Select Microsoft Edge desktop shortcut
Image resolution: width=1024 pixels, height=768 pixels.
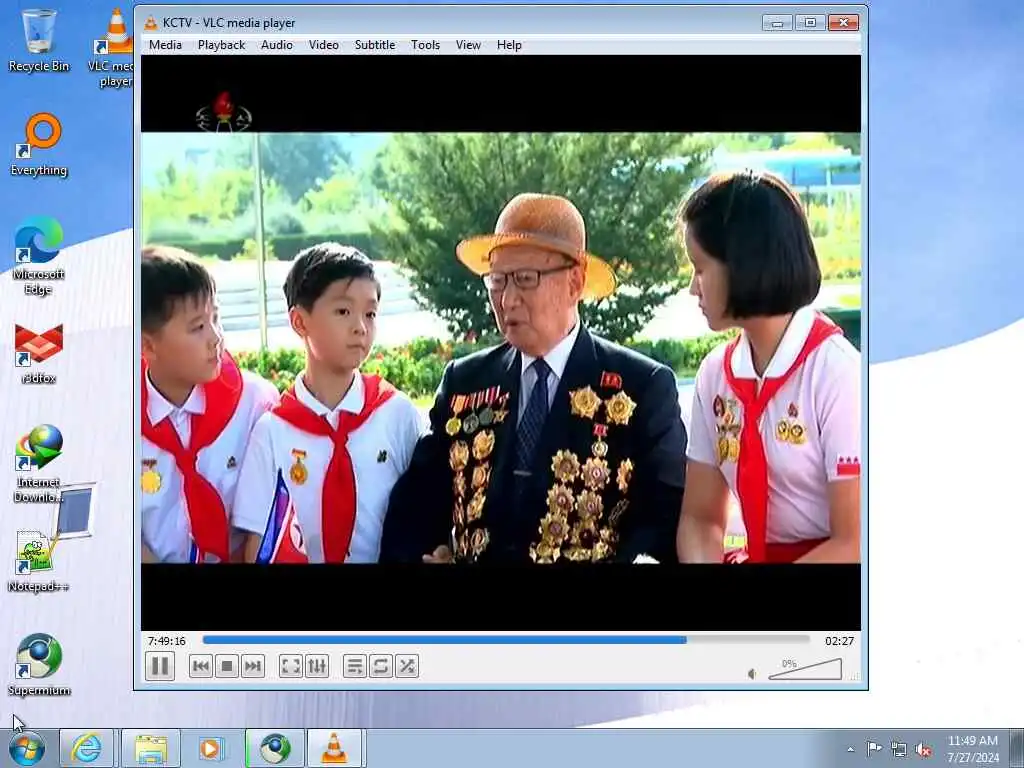coord(39,255)
